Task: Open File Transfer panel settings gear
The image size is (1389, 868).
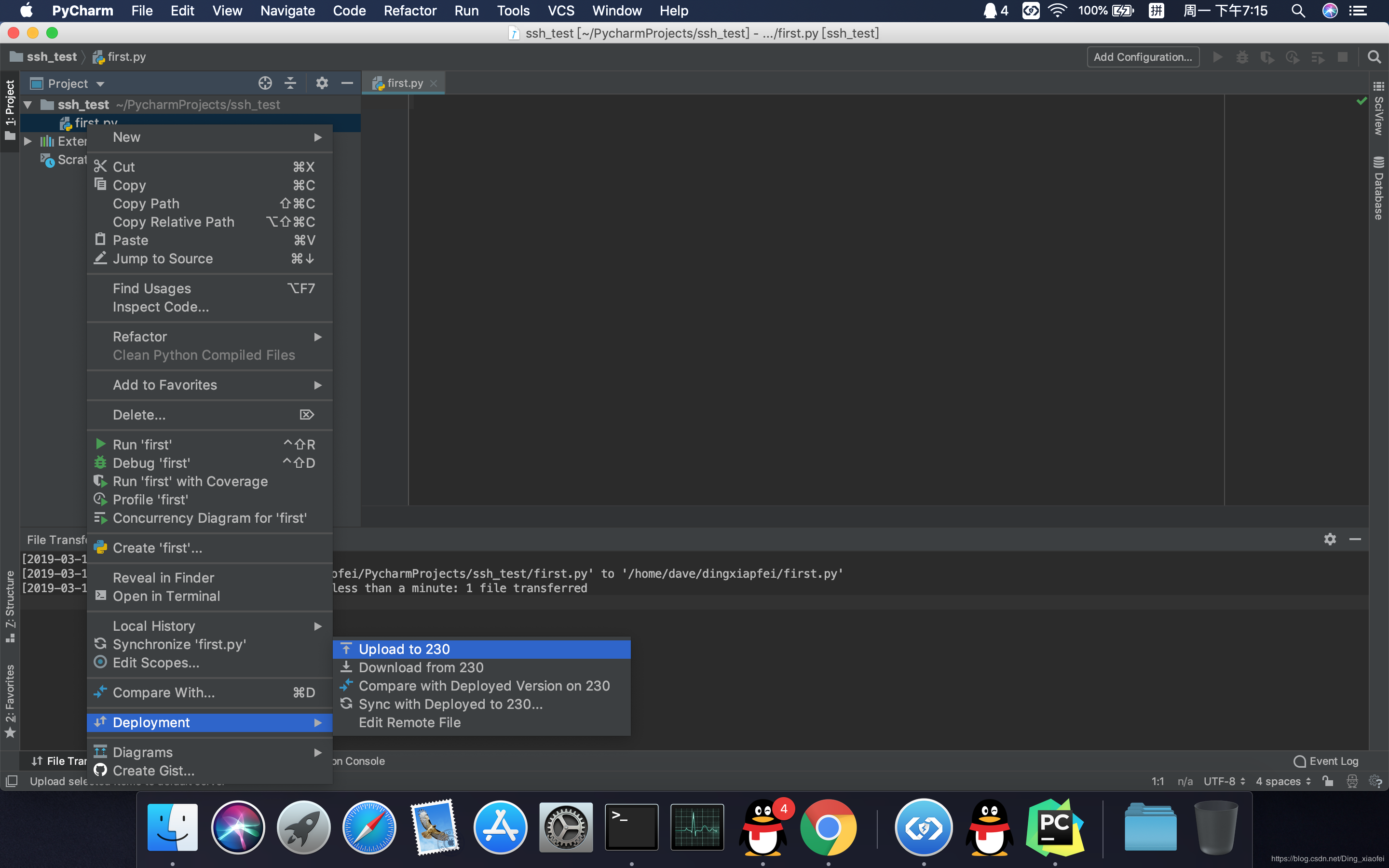Action: pyautogui.click(x=1330, y=539)
